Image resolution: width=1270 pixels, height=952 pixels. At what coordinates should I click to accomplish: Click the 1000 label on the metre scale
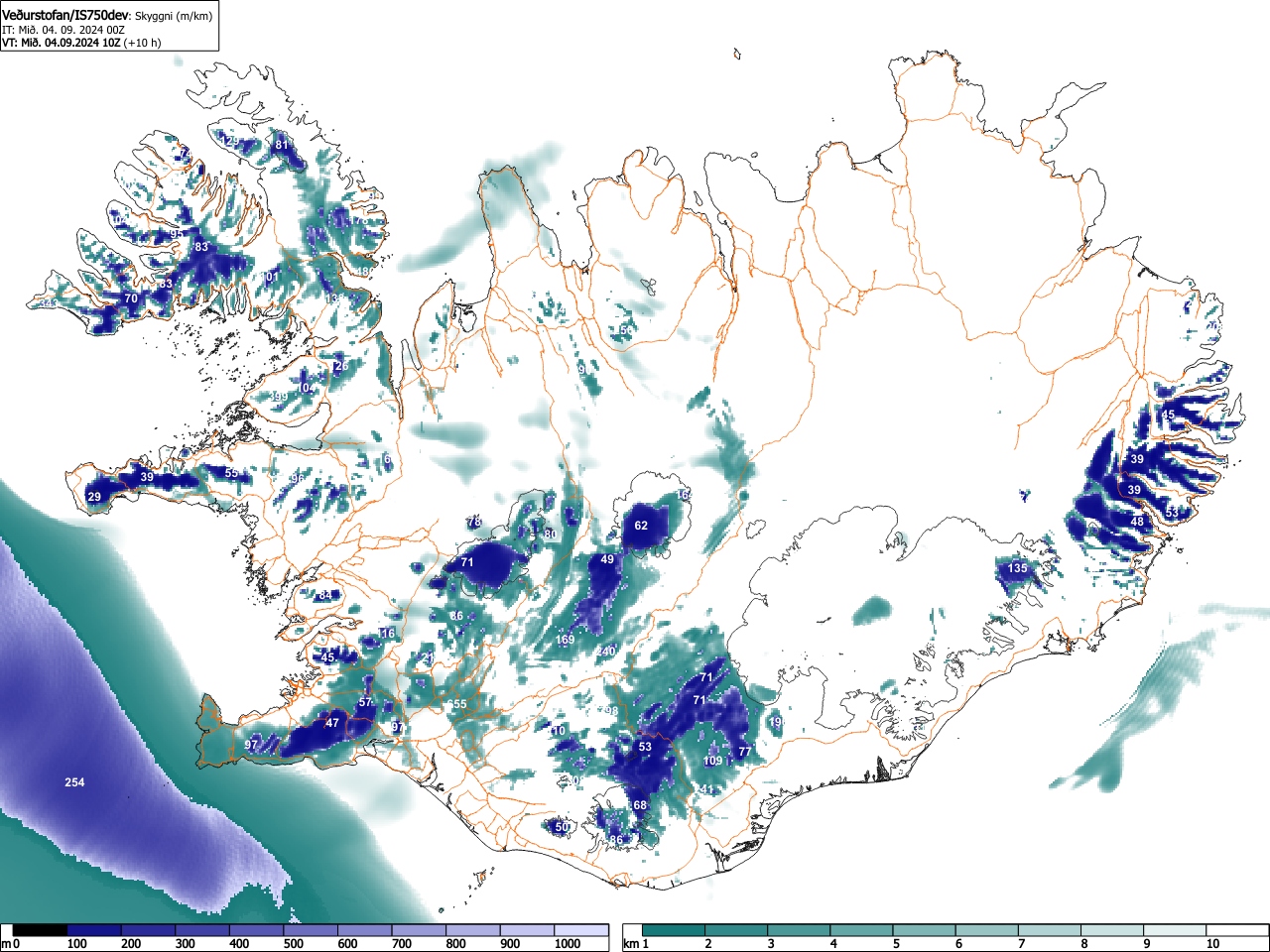(x=568, y=944)
